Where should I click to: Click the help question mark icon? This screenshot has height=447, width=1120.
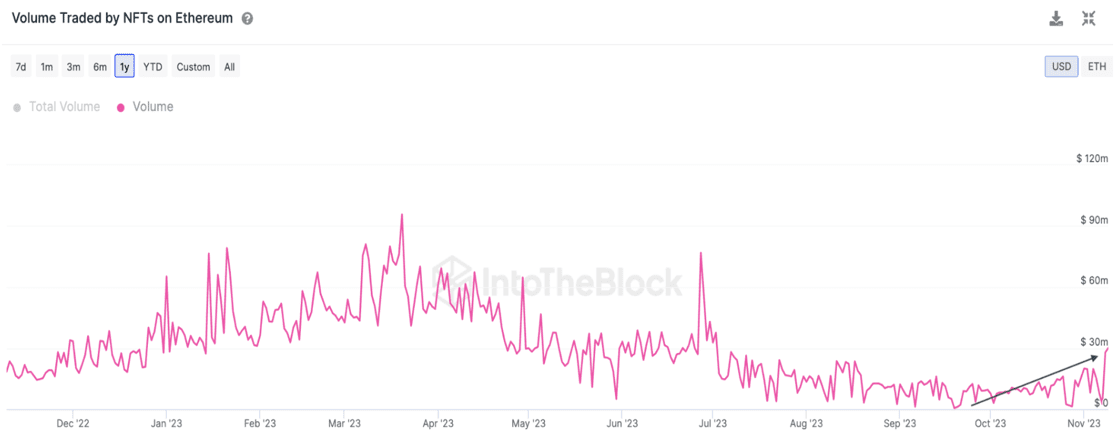coord(247,18)
